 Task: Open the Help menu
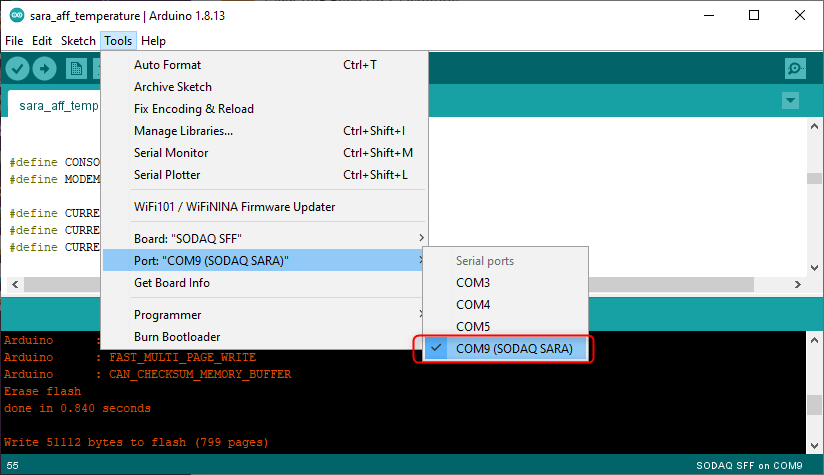tap(153, 40)
